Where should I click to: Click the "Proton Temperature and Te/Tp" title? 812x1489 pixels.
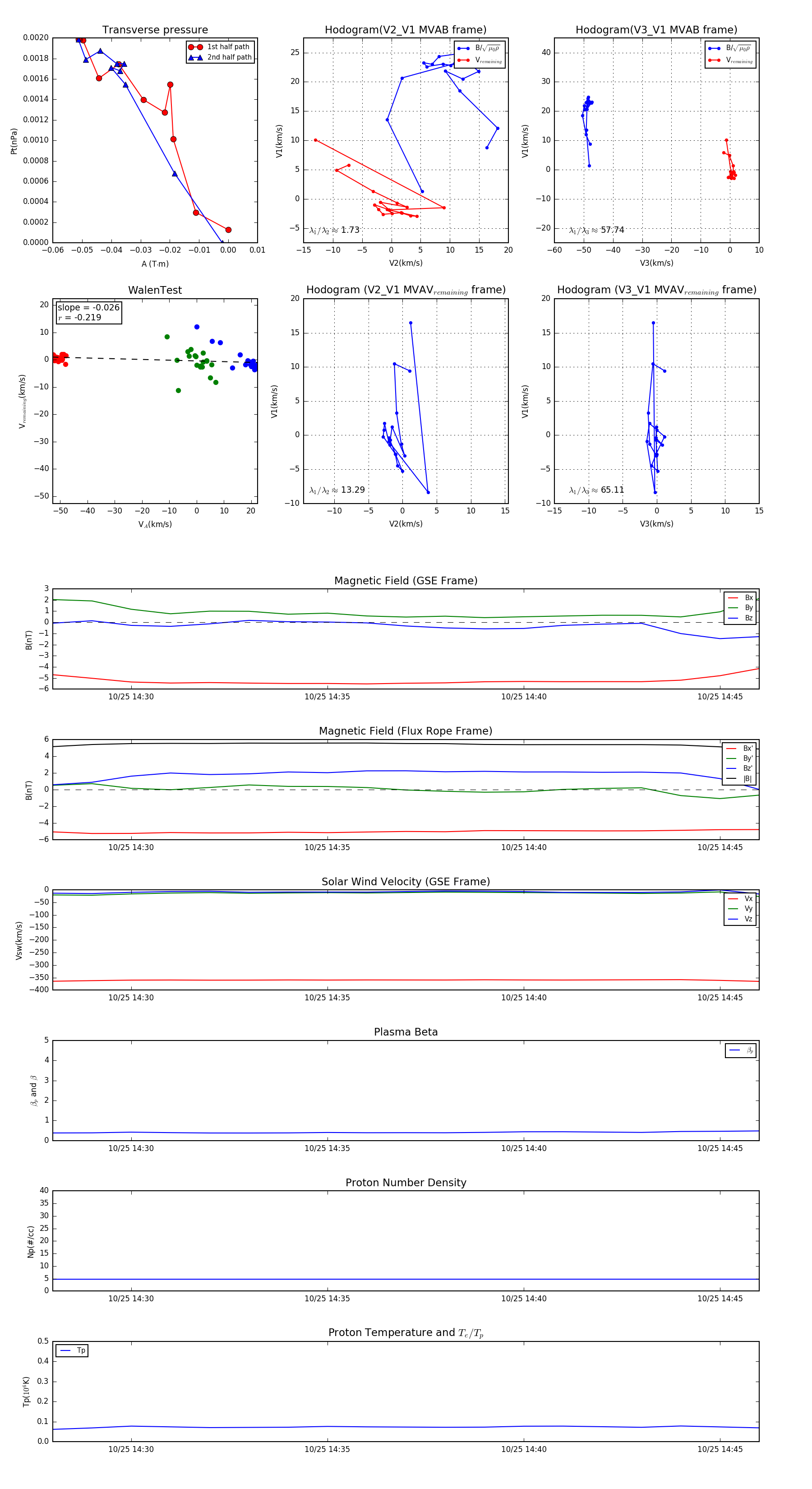click(406, 1333)
